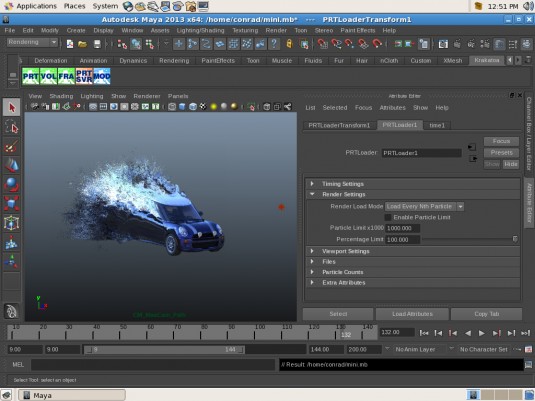The width and height of the screenshot is (535, 401).
Task: Select the Universal Manipulator tool
Action: (12, 223)
